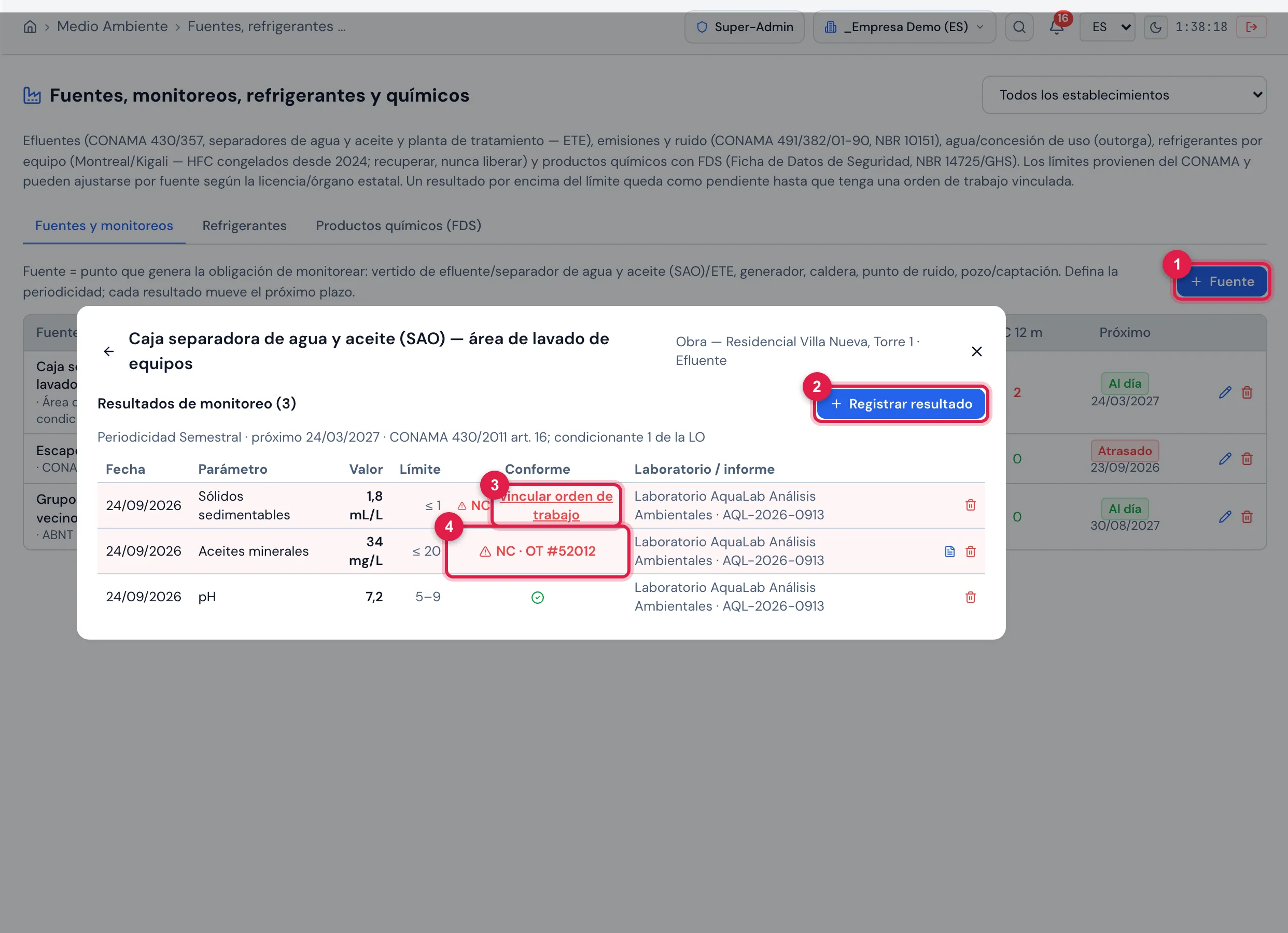1288x933 pixels.
Task: Open notifications bell with 16 badge
Action: (x=1056, y=26)
